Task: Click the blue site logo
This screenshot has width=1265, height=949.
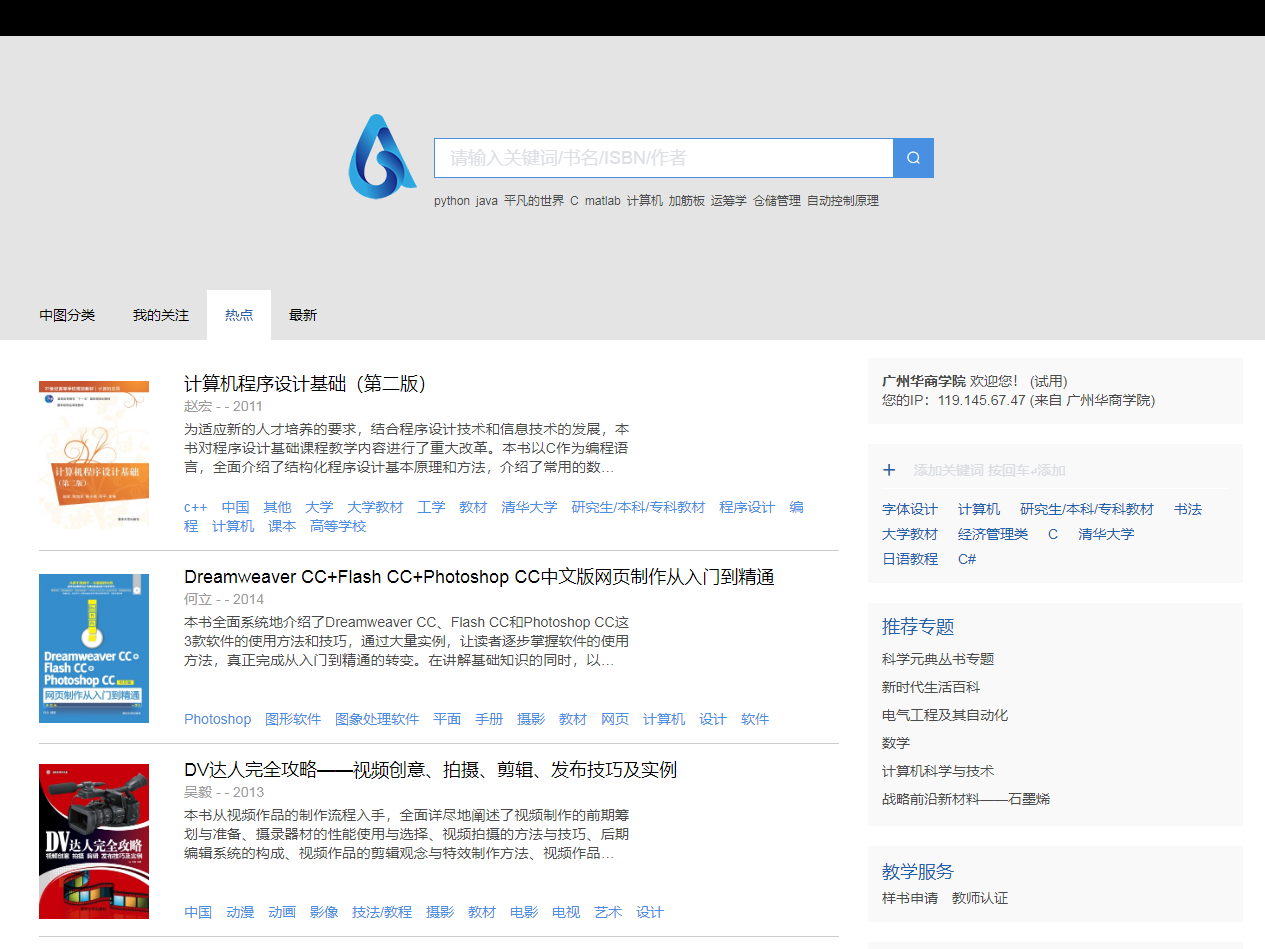Action: pos(382,157)
